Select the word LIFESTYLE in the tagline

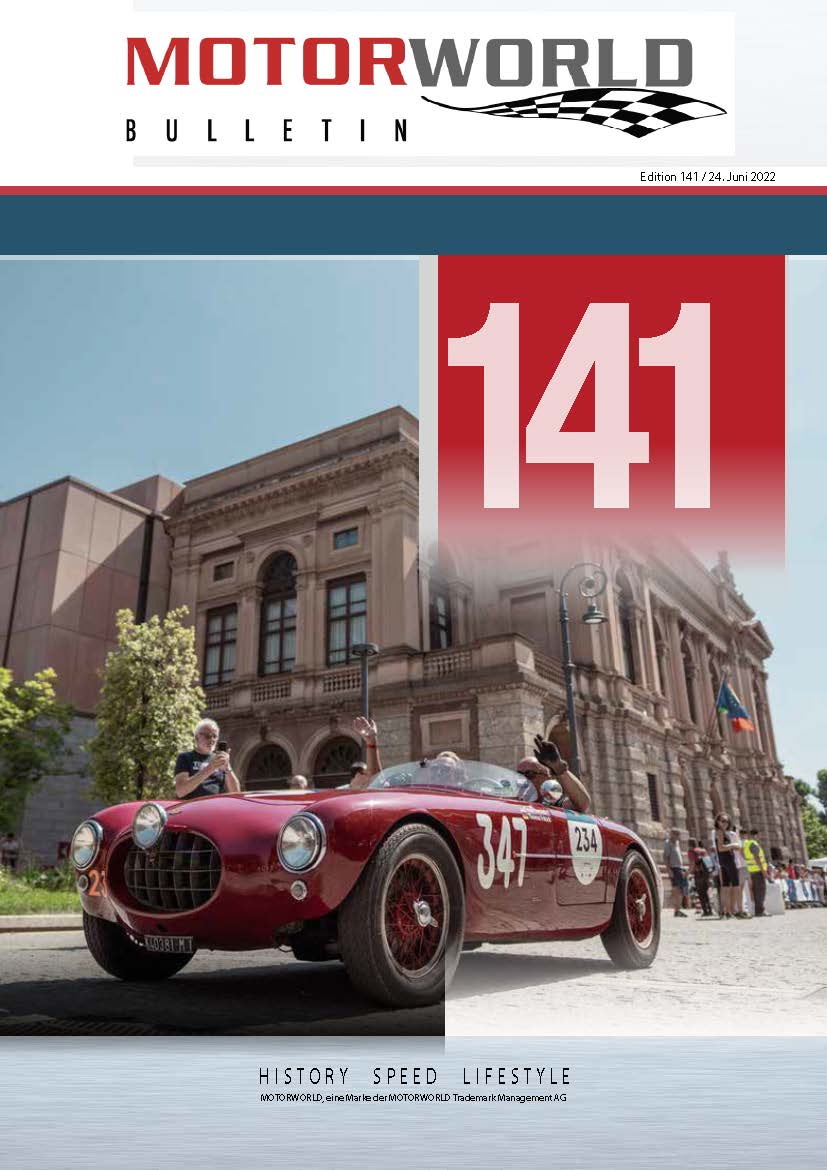pyautogui.click(x=517, y=1076)
